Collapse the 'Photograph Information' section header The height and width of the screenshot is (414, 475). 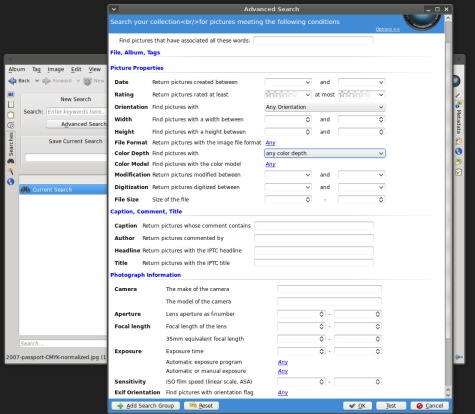point(145,275)
